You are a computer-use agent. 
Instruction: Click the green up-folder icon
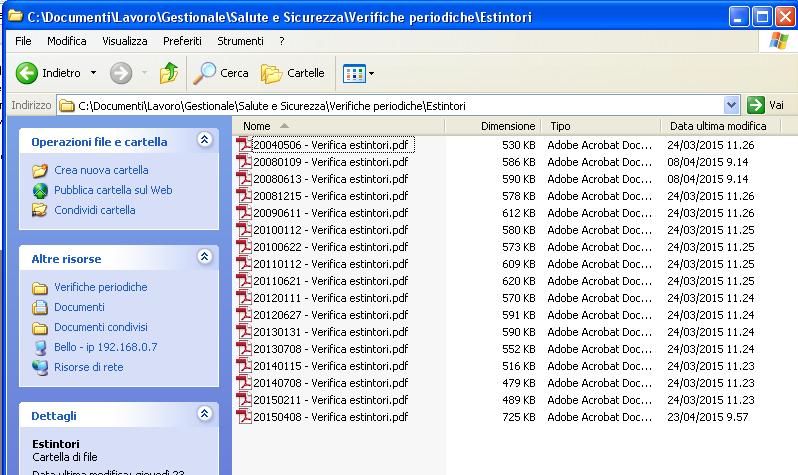(x=169, y=73)
